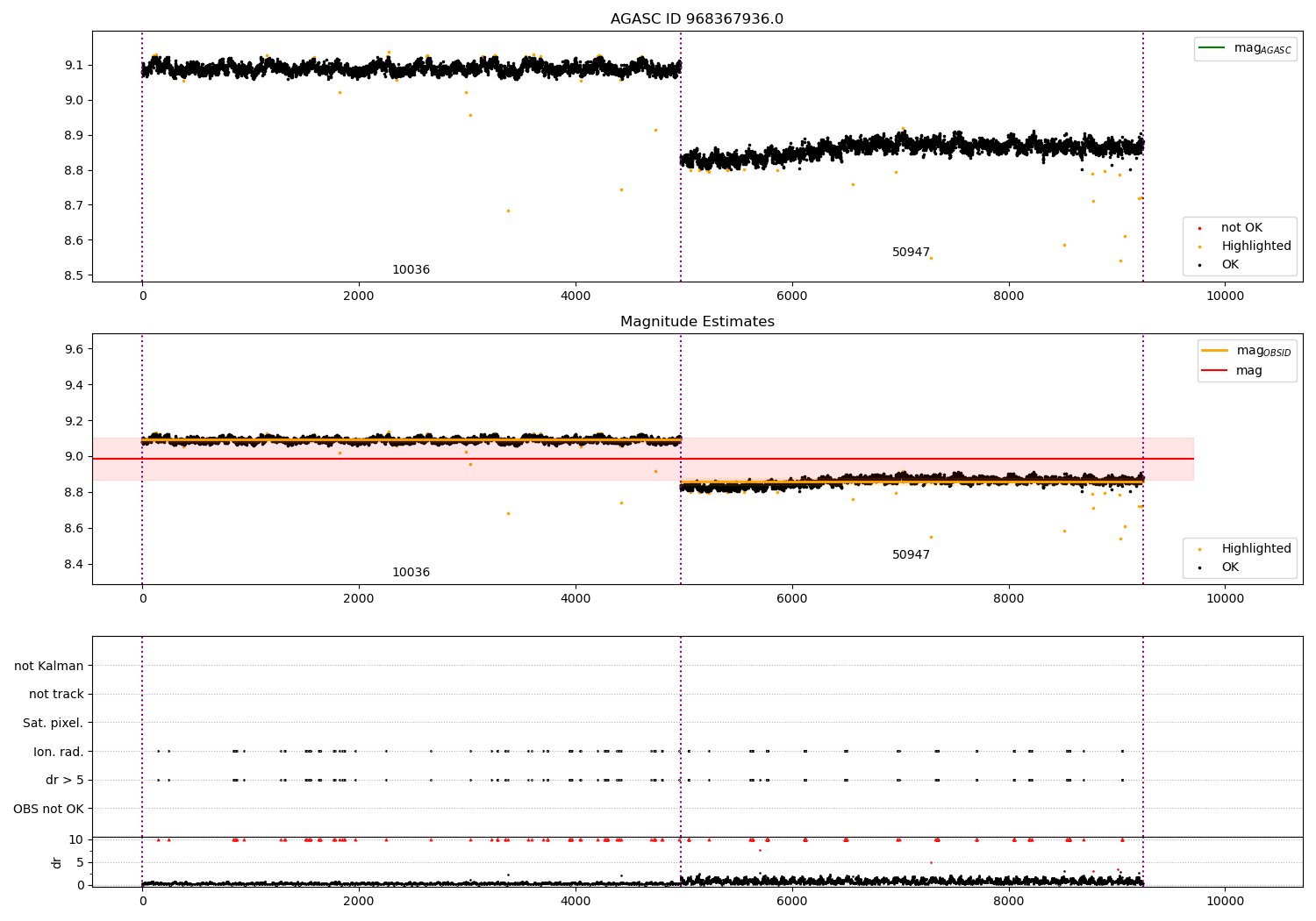Click the '50947' annotation in top plot
Viewport: 1316px width, 921px height.
(x=911, y=253)
